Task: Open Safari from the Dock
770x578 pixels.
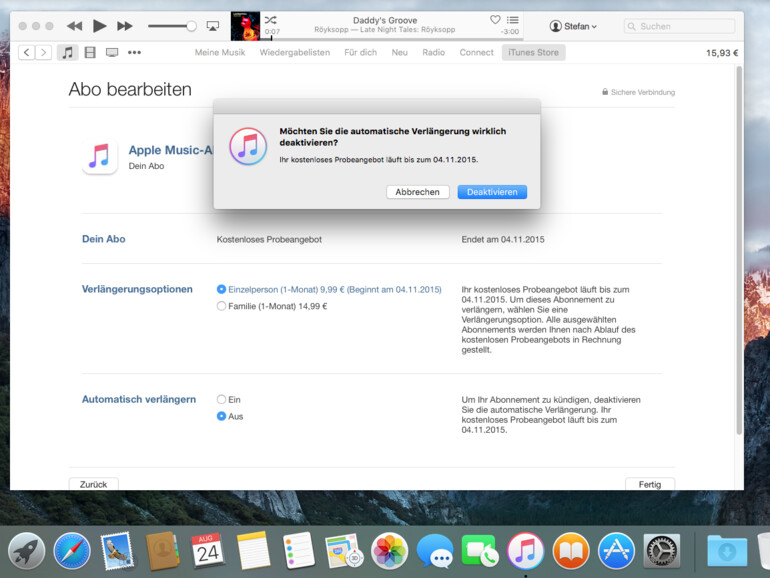Action: [x=72, y=550]
